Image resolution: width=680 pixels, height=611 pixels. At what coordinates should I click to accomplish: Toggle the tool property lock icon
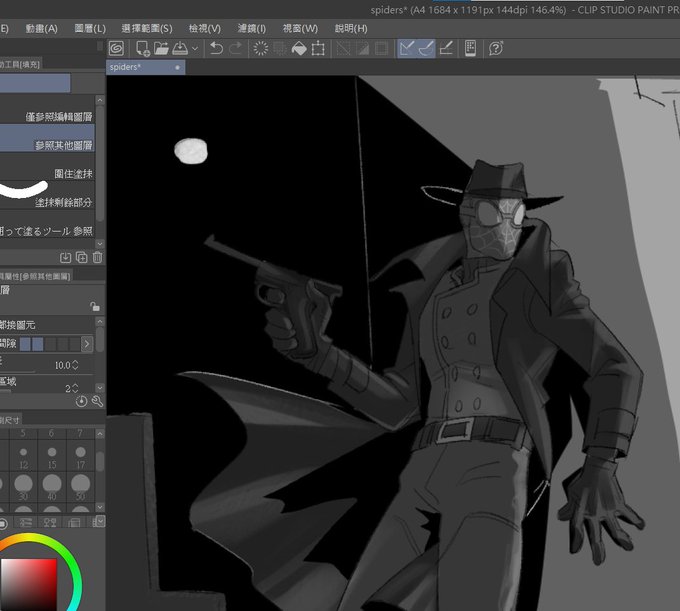click(x=95, y=307)
